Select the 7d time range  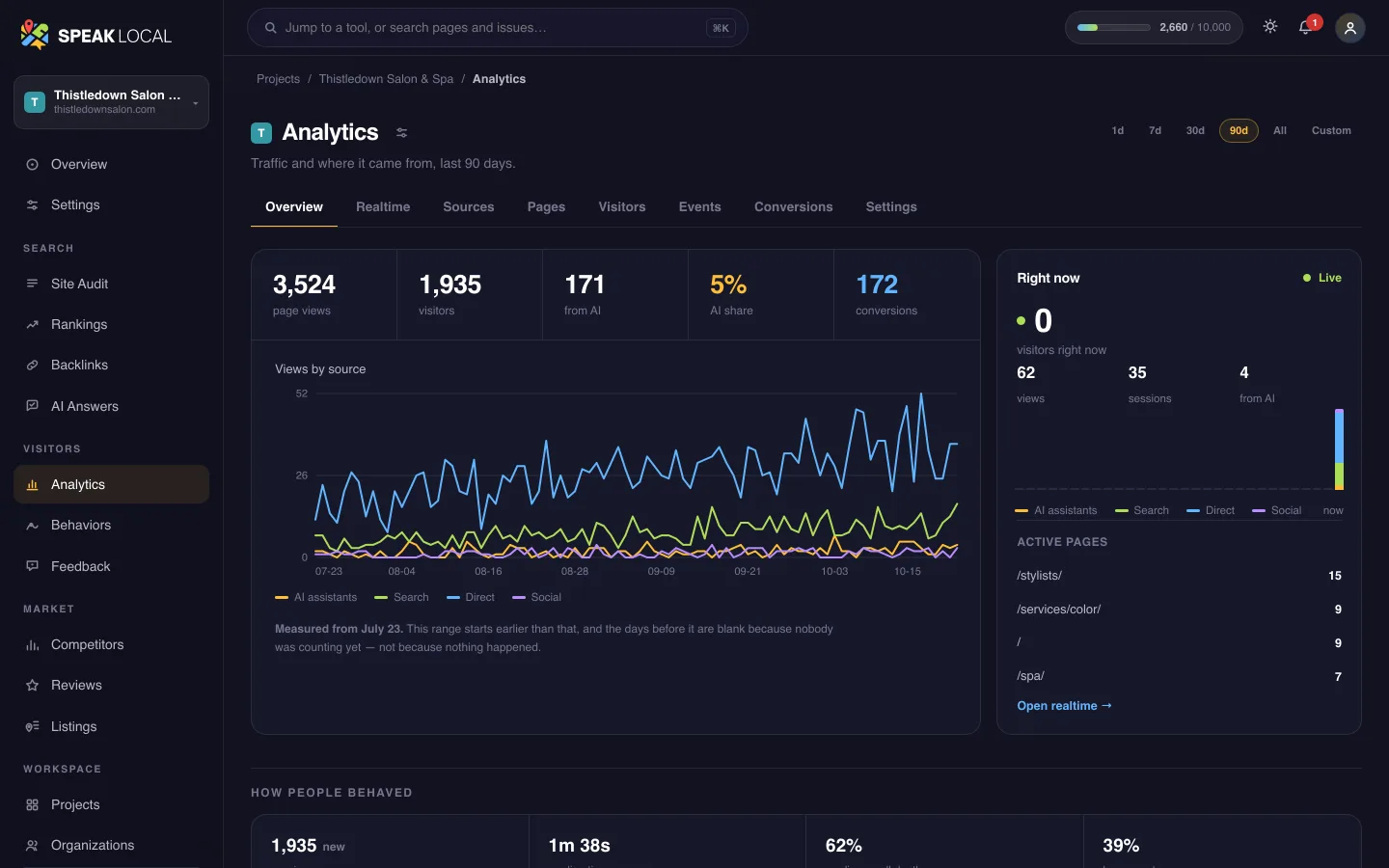(1156, 130)
